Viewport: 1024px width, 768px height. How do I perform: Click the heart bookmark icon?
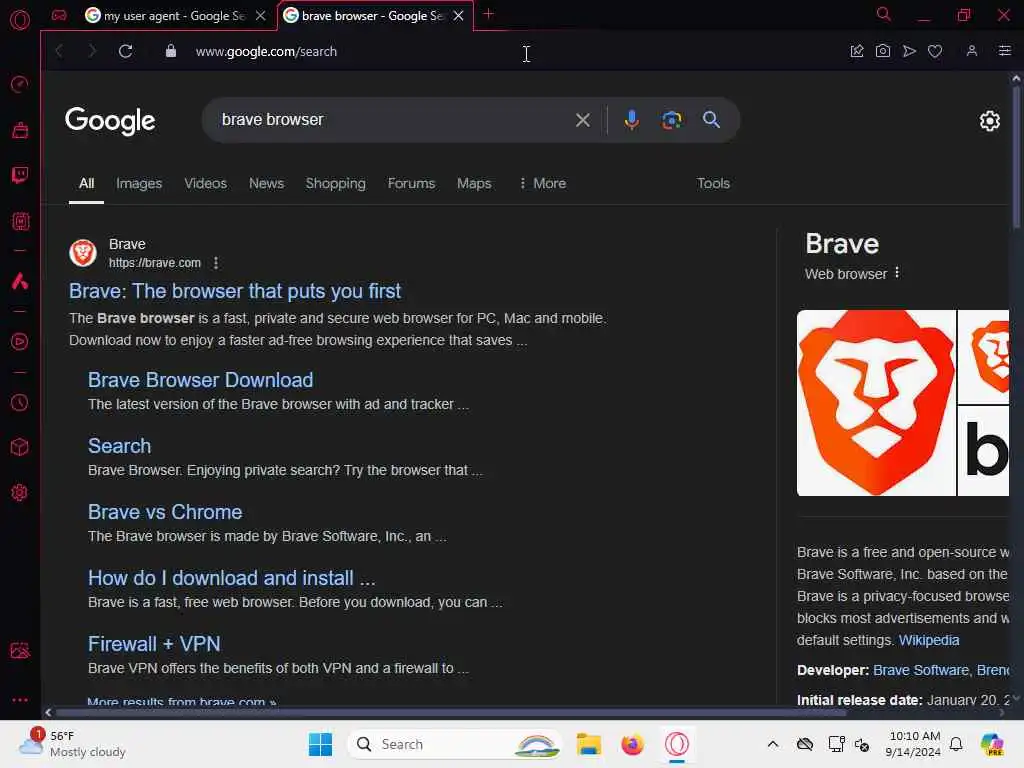click(x=935, y=51)
